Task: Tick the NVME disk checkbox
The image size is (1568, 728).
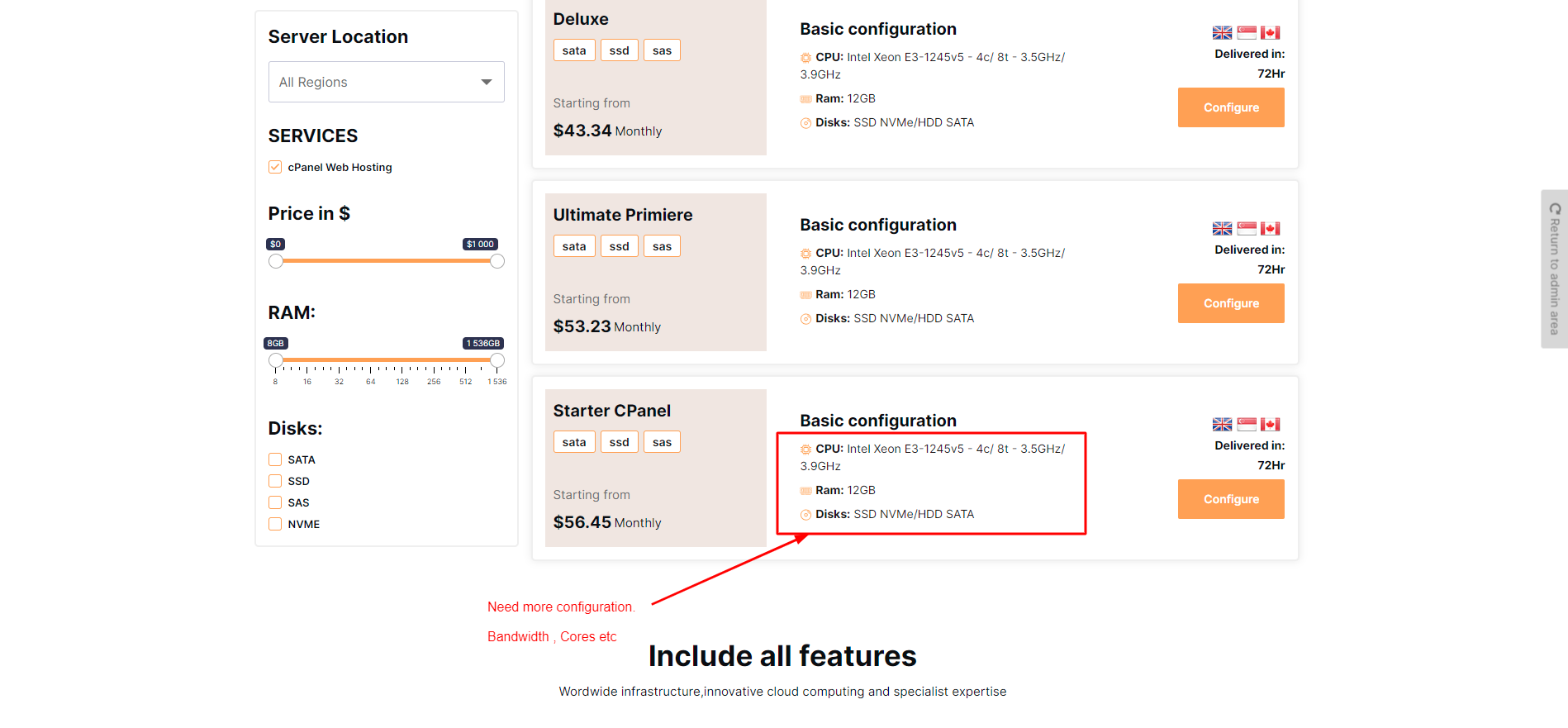Action: 275,524
